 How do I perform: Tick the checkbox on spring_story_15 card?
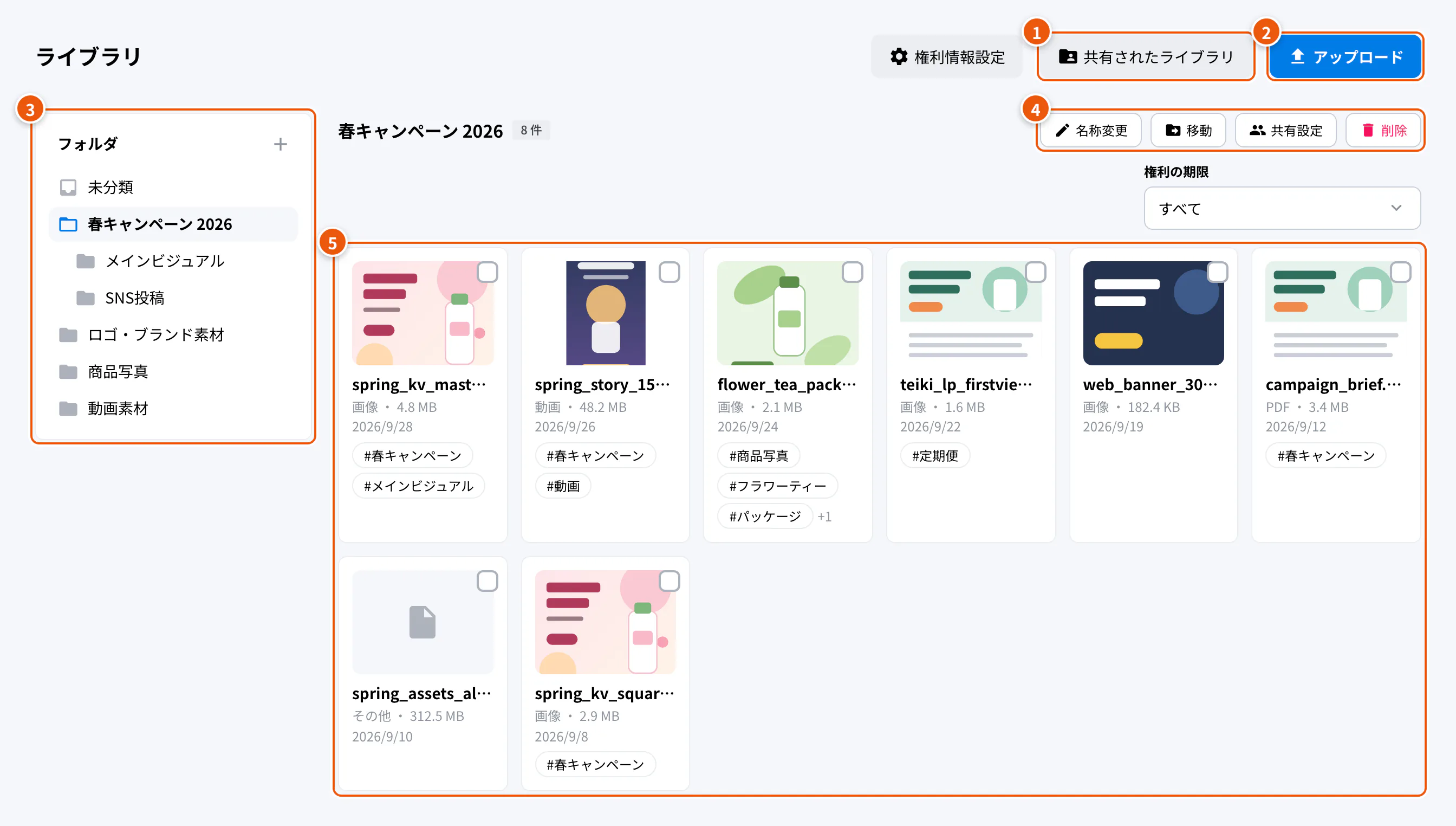click(x=669, y=272)
